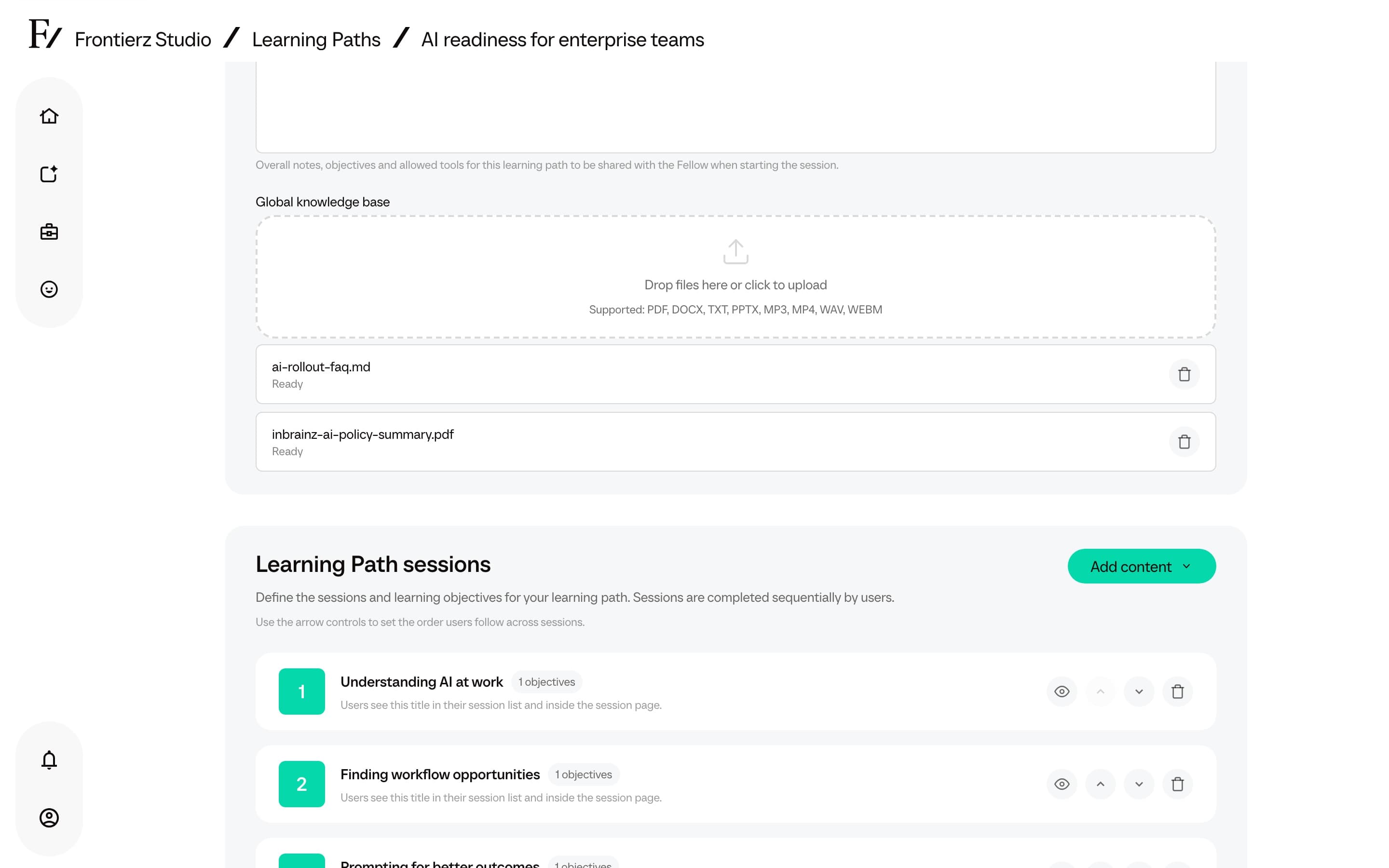Click the number 2 session tile
1389x868 pixels.
click(301, 784)
